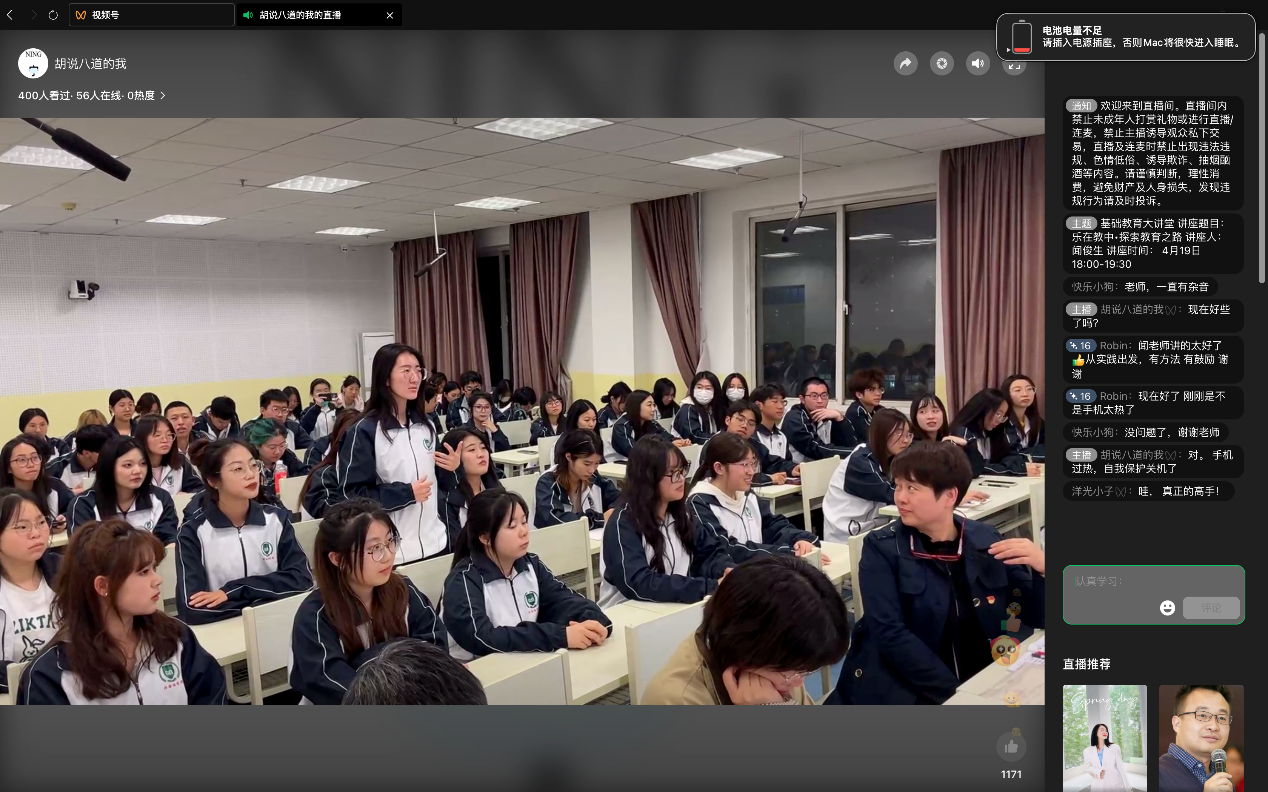The width and height of the screenshot is (1268, 792).
Task: Click the 视频号 logo icon in the first tab
Action: click(x=81, y=15)
